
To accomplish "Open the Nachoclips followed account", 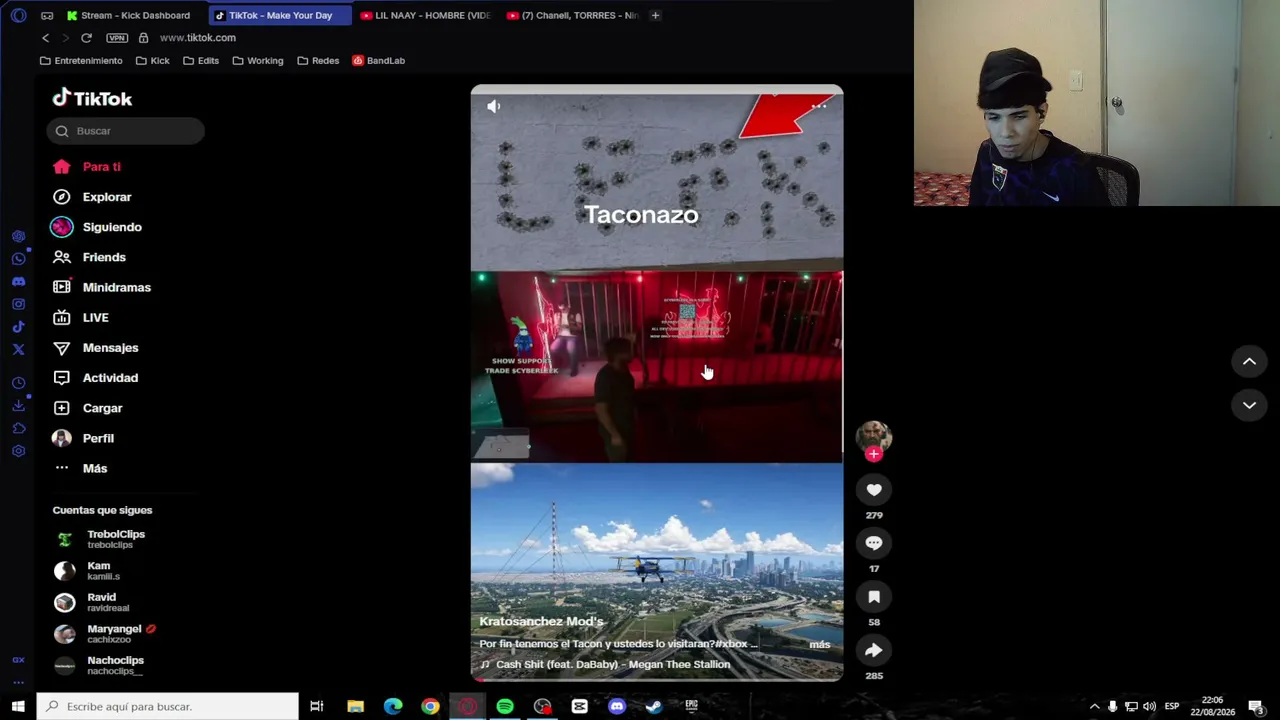I will tap(99, 665).
